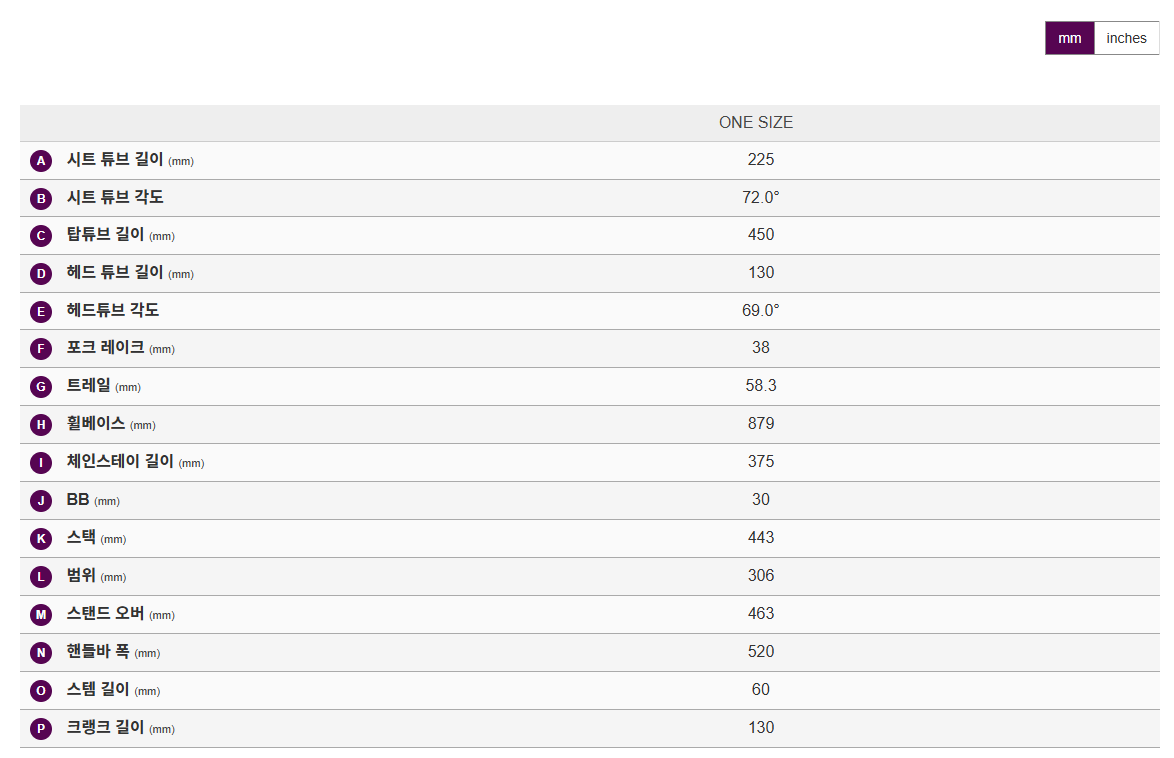
Task: Select the 헤드 튜브 길이 row label
Action: 115,273
